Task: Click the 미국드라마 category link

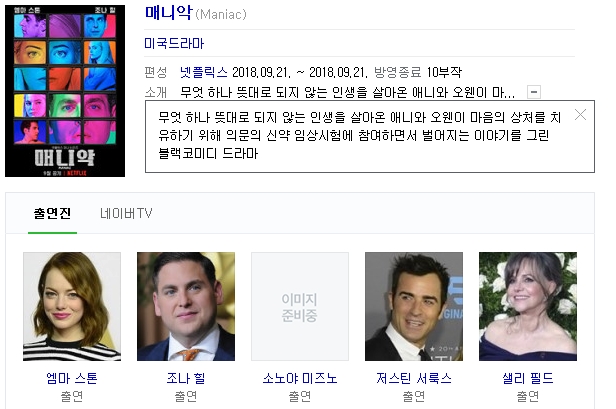Action: 174,43
